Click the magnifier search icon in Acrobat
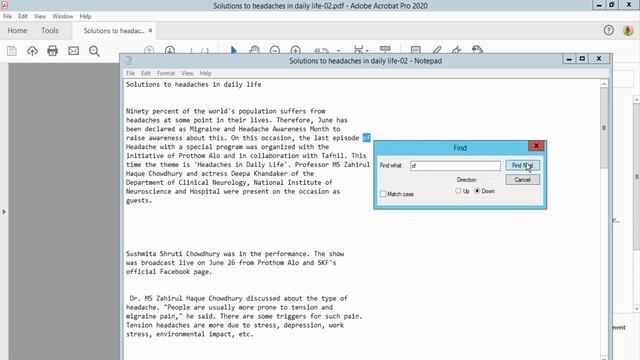640x360 pixels. [x=94, y=51]
